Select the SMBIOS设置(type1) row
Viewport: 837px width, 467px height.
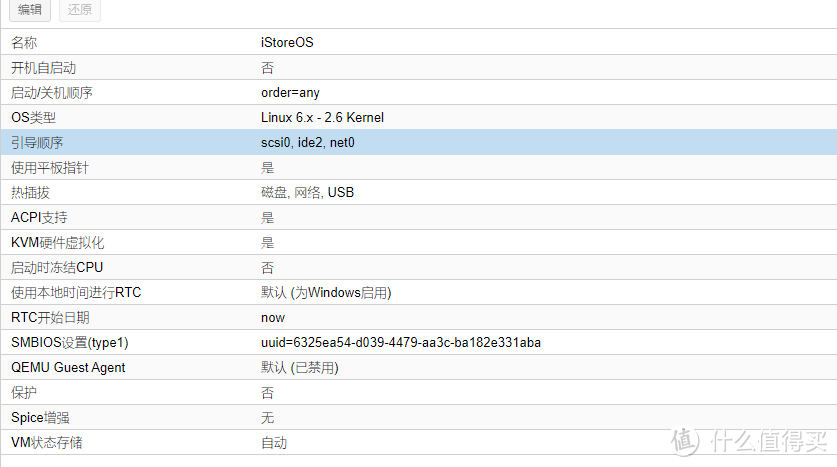[x=418, y=342]
